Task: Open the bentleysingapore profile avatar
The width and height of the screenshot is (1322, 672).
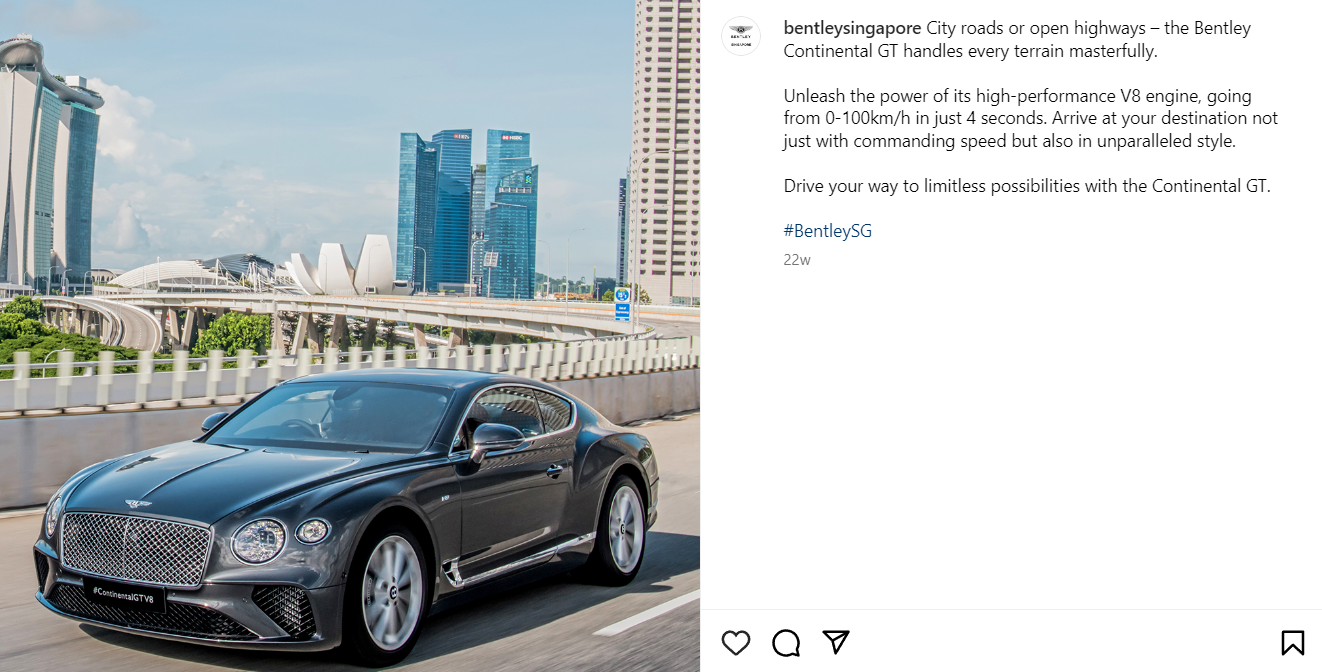Action: coord(741,36)
